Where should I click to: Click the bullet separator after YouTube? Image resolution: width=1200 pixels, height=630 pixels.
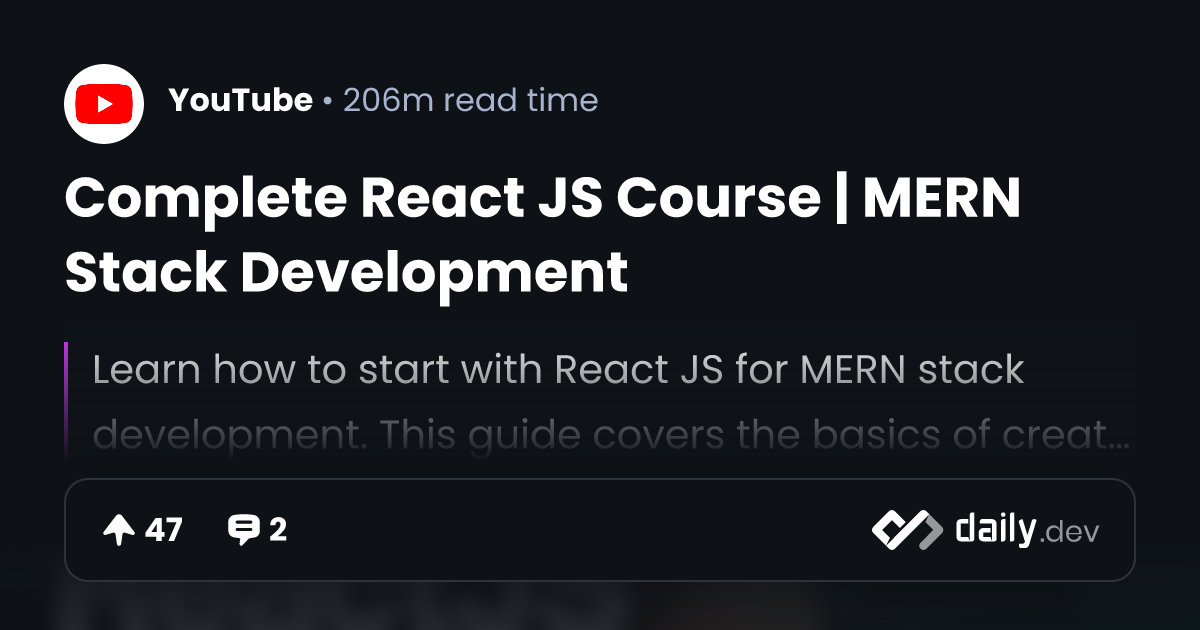click(328, 101)
